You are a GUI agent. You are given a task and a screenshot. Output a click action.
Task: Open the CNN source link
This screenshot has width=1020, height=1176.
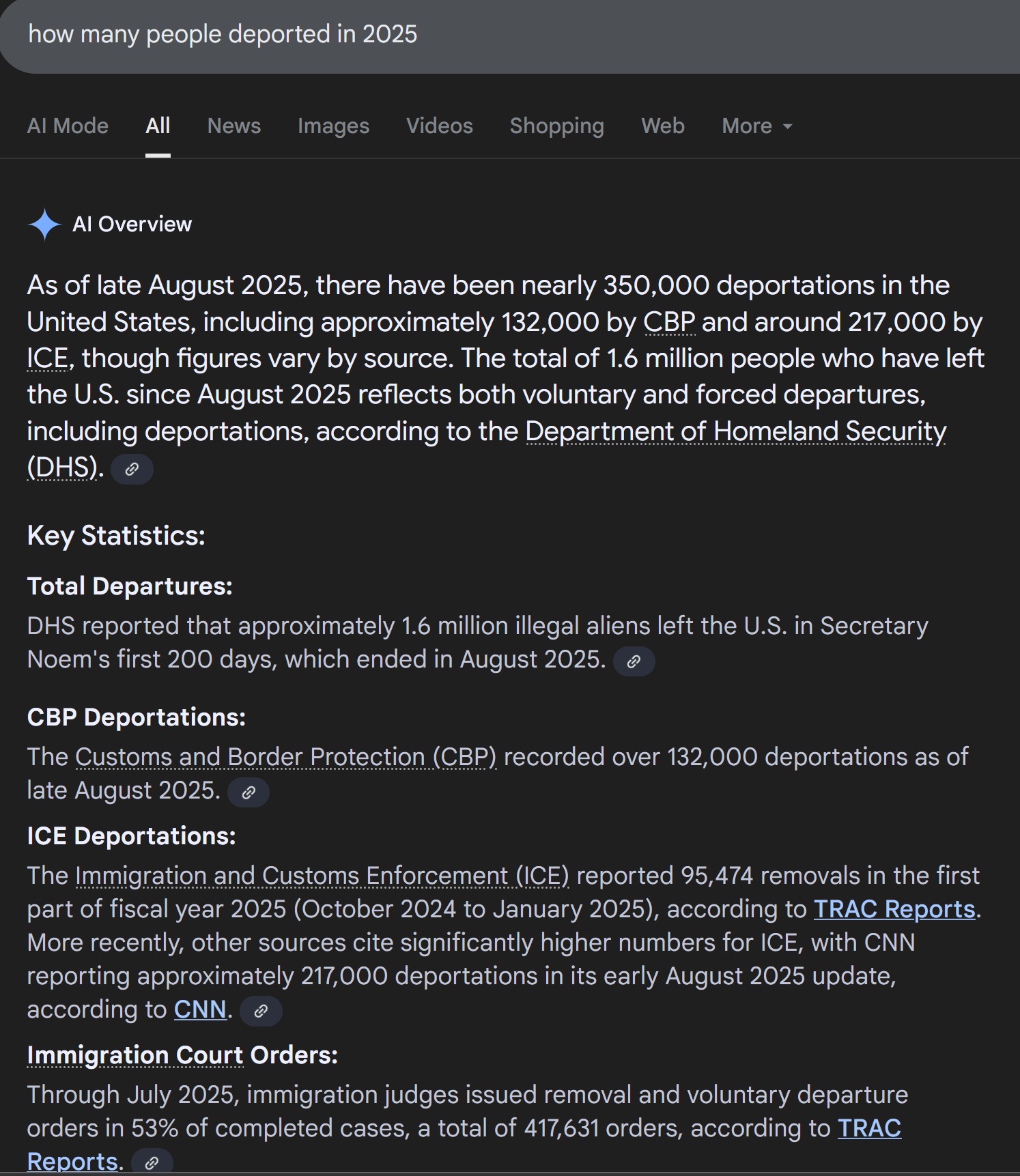click(x=199, y=1009)
